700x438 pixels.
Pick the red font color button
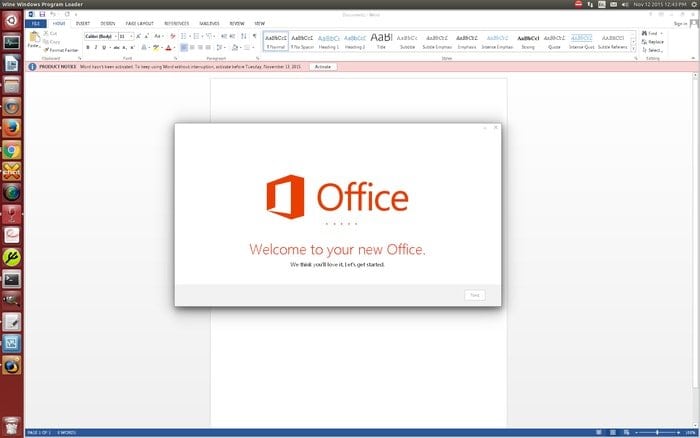[x=168, y=47]
